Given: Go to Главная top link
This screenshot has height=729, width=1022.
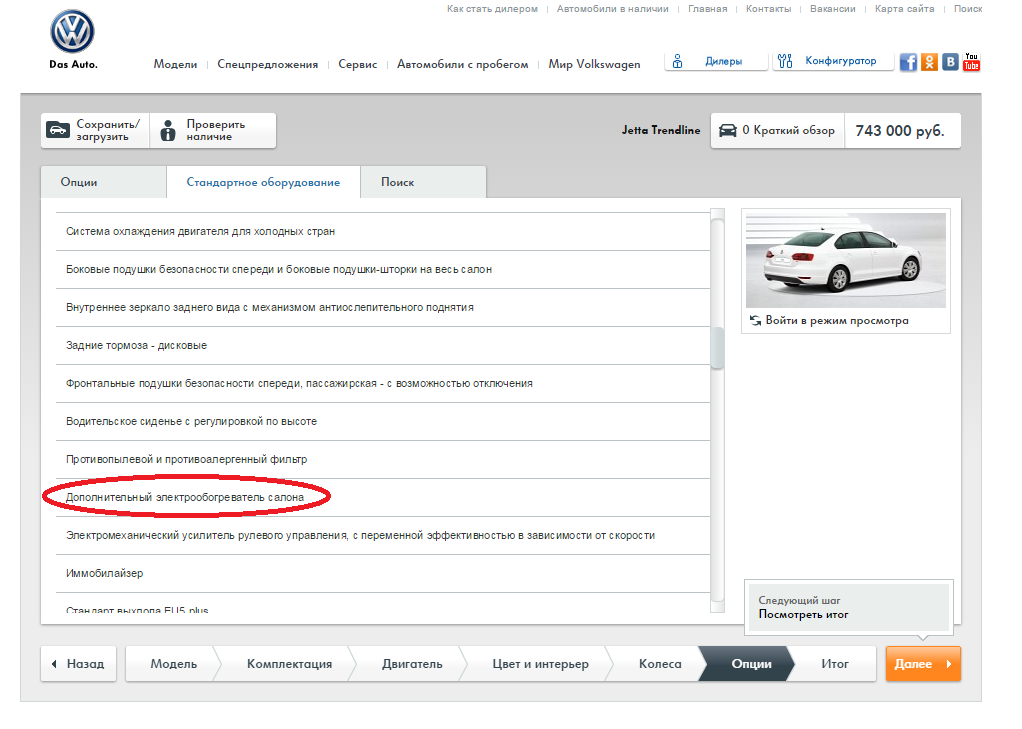Looking at the screenshot, I should (708, 9).
